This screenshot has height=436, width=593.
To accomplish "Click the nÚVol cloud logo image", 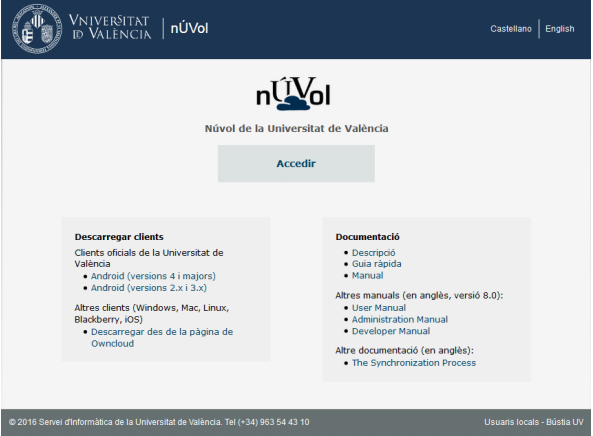I will pyautogui.click(x=293, y=94).
